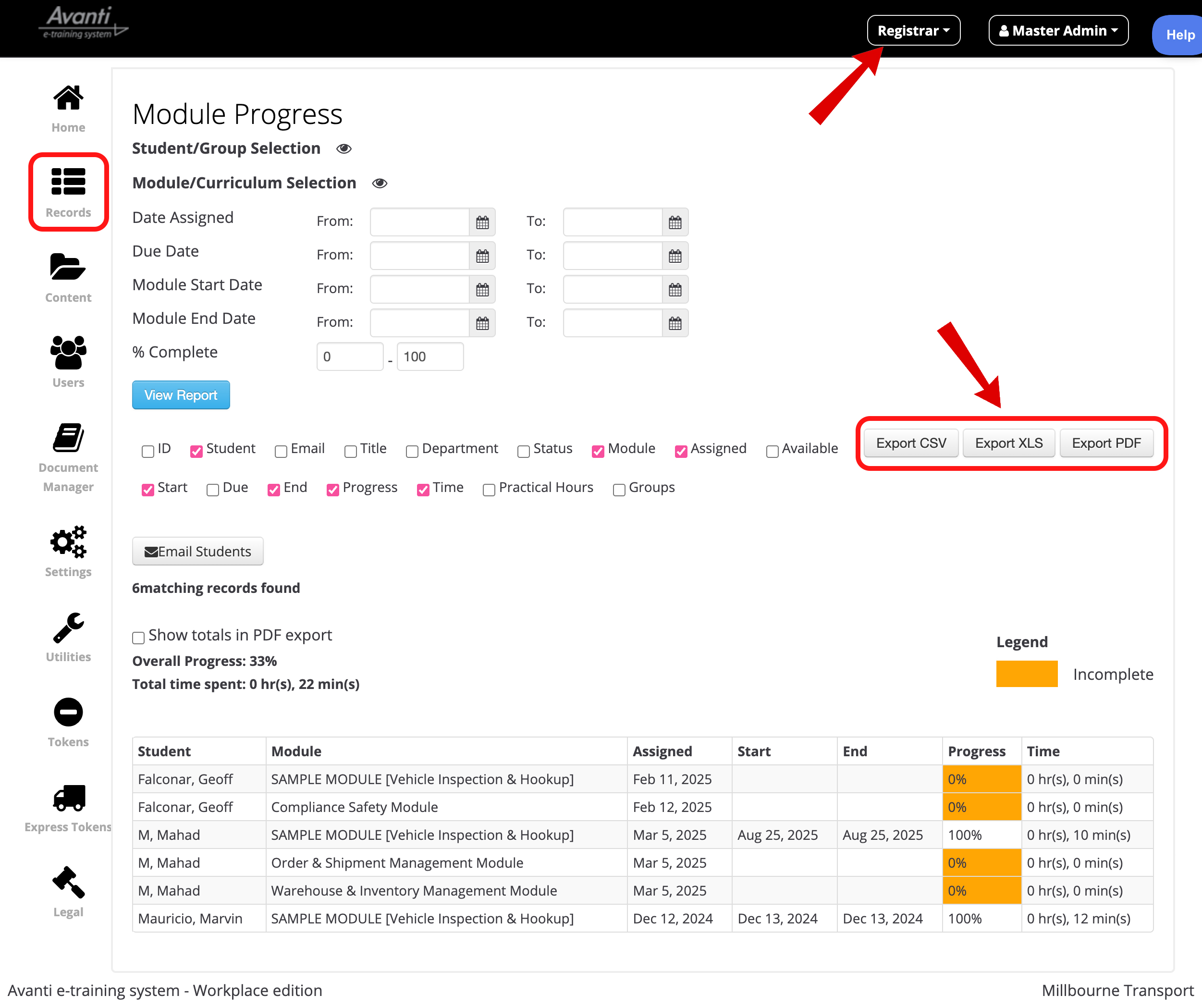Open Document Manager book icon

pyautogui.click(x=68, y=438)
